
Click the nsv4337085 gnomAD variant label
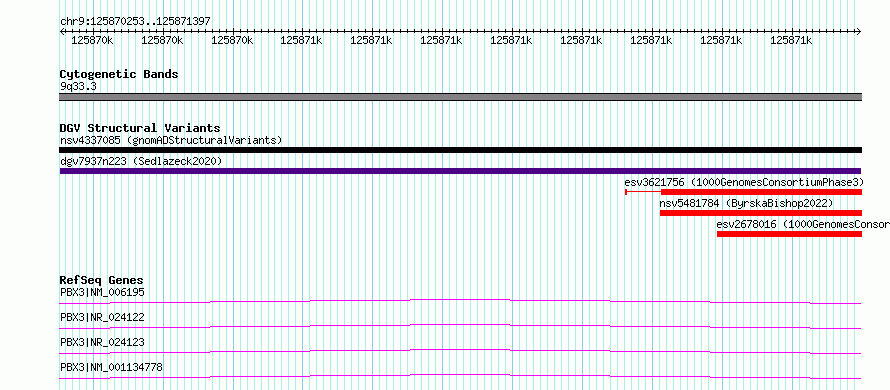(x=171, y=140)
